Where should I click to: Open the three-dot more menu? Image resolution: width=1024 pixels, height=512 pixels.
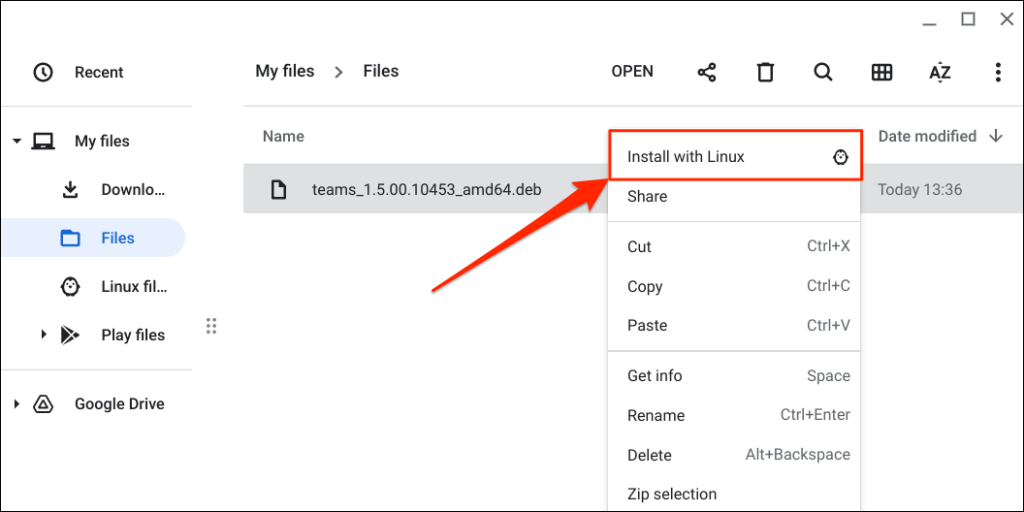[x=997, y=72]
